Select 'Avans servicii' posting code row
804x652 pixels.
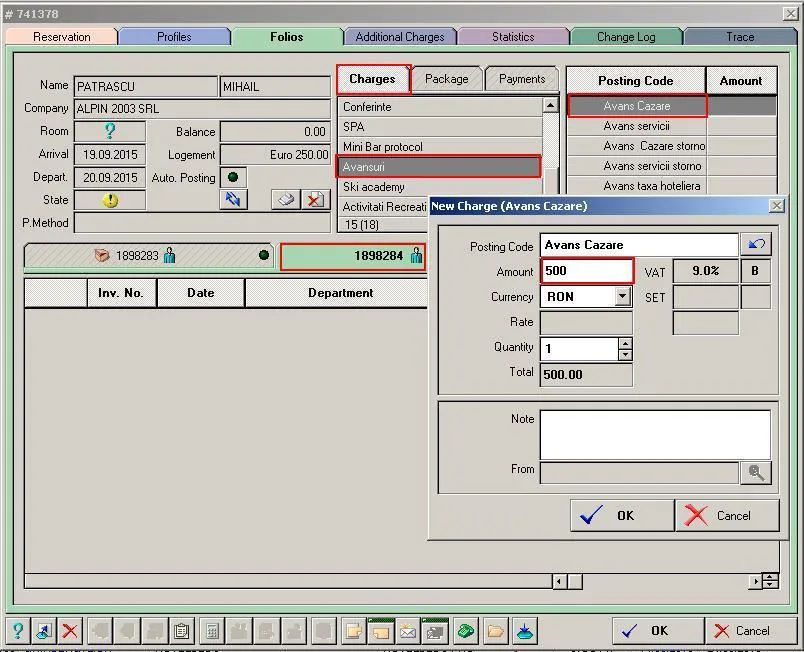637,126
